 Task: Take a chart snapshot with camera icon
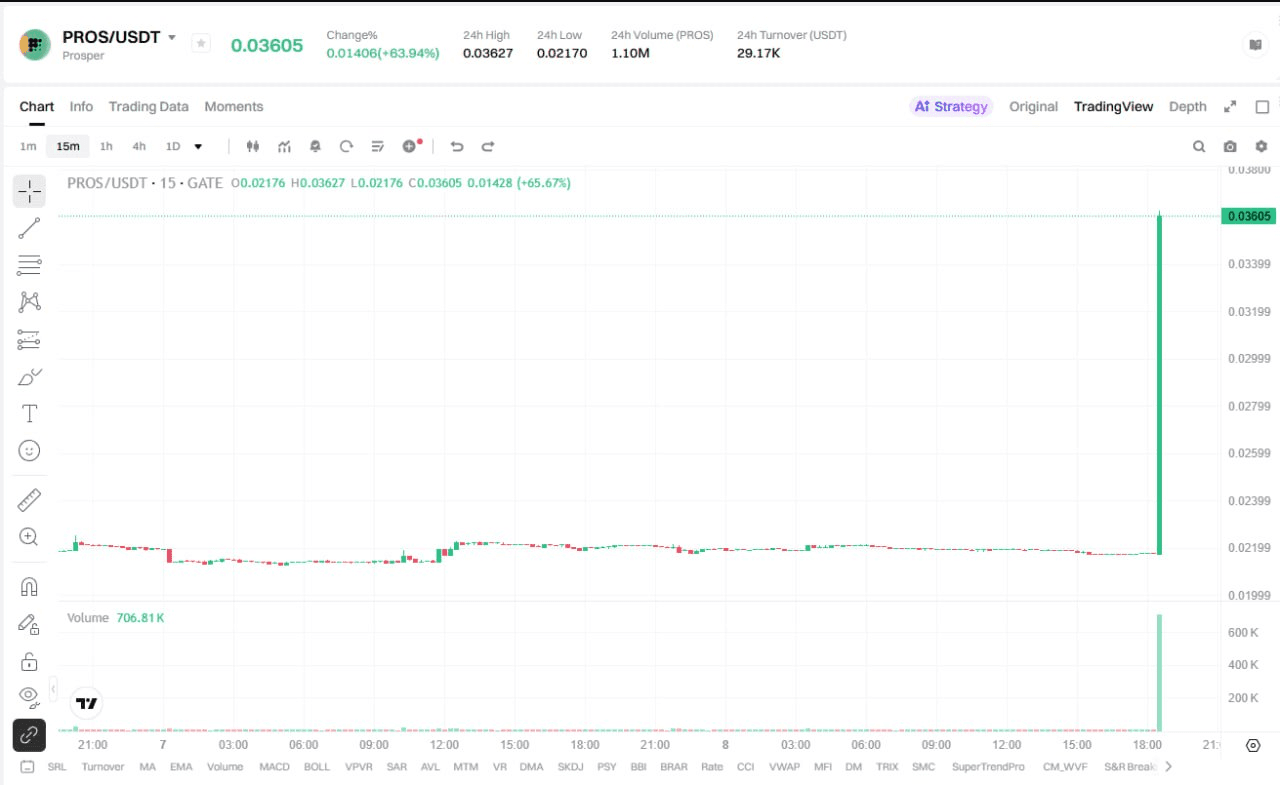1230,146
